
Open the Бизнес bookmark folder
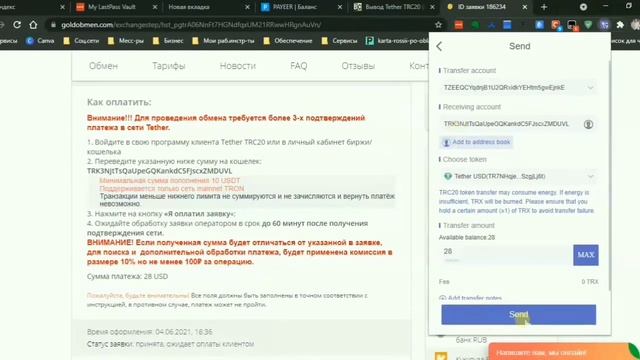pyautogui.click(x=168, y=41)
